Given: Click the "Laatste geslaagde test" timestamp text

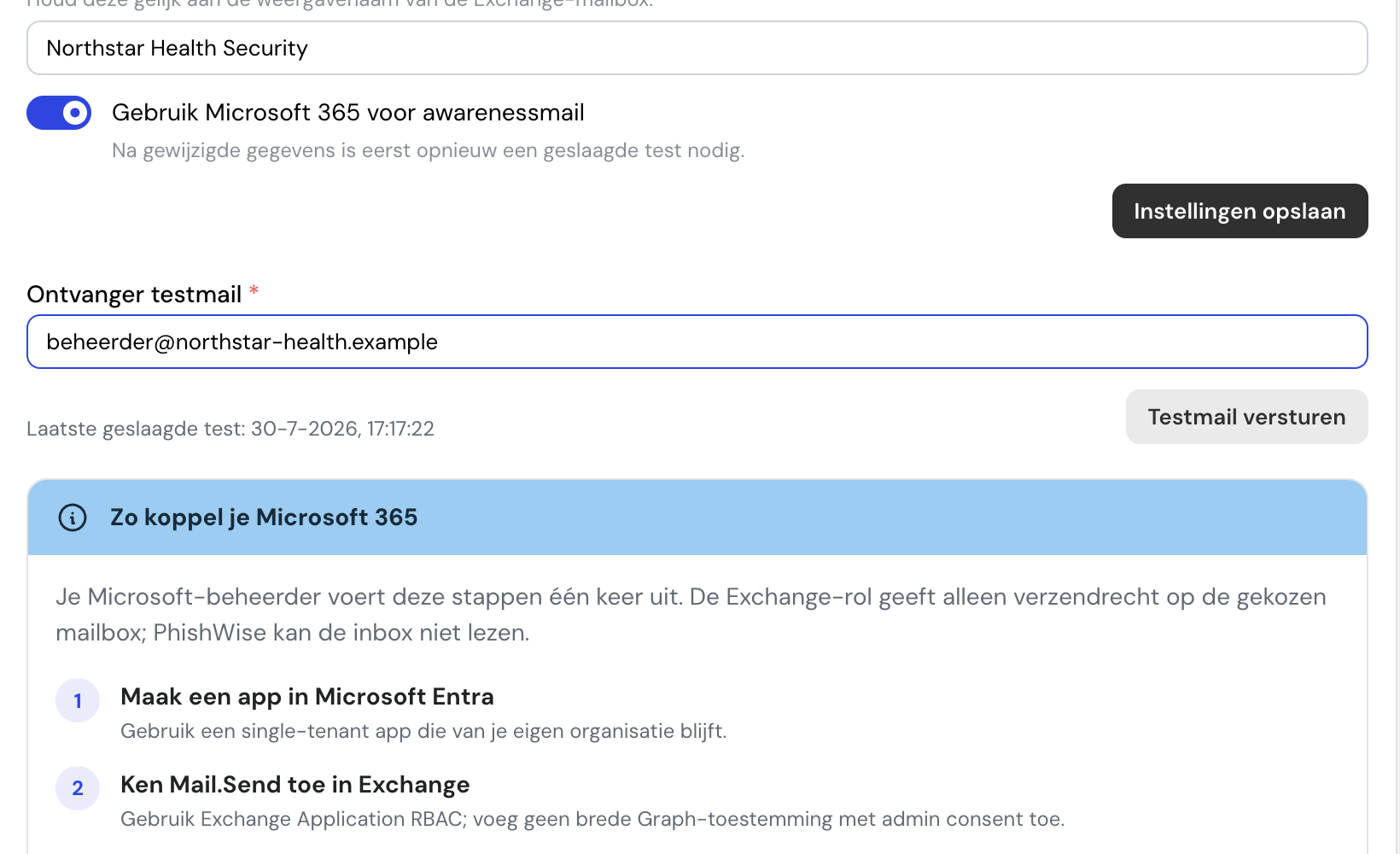Looking at the screenshot, I should pos(230,429).
